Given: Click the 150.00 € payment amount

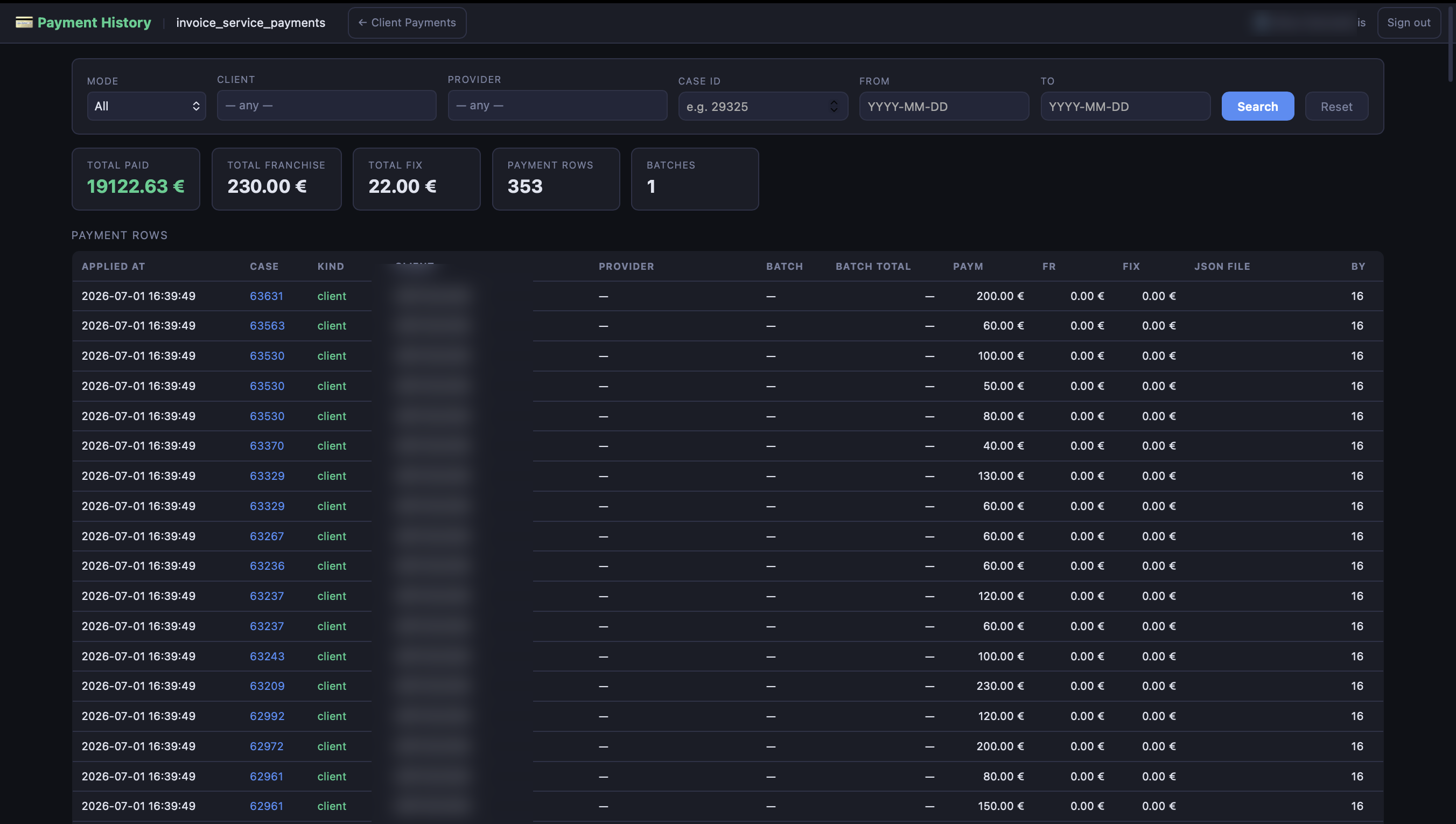Looking at the screenshot, I should pyautogui.click(x=1000, y=805).
